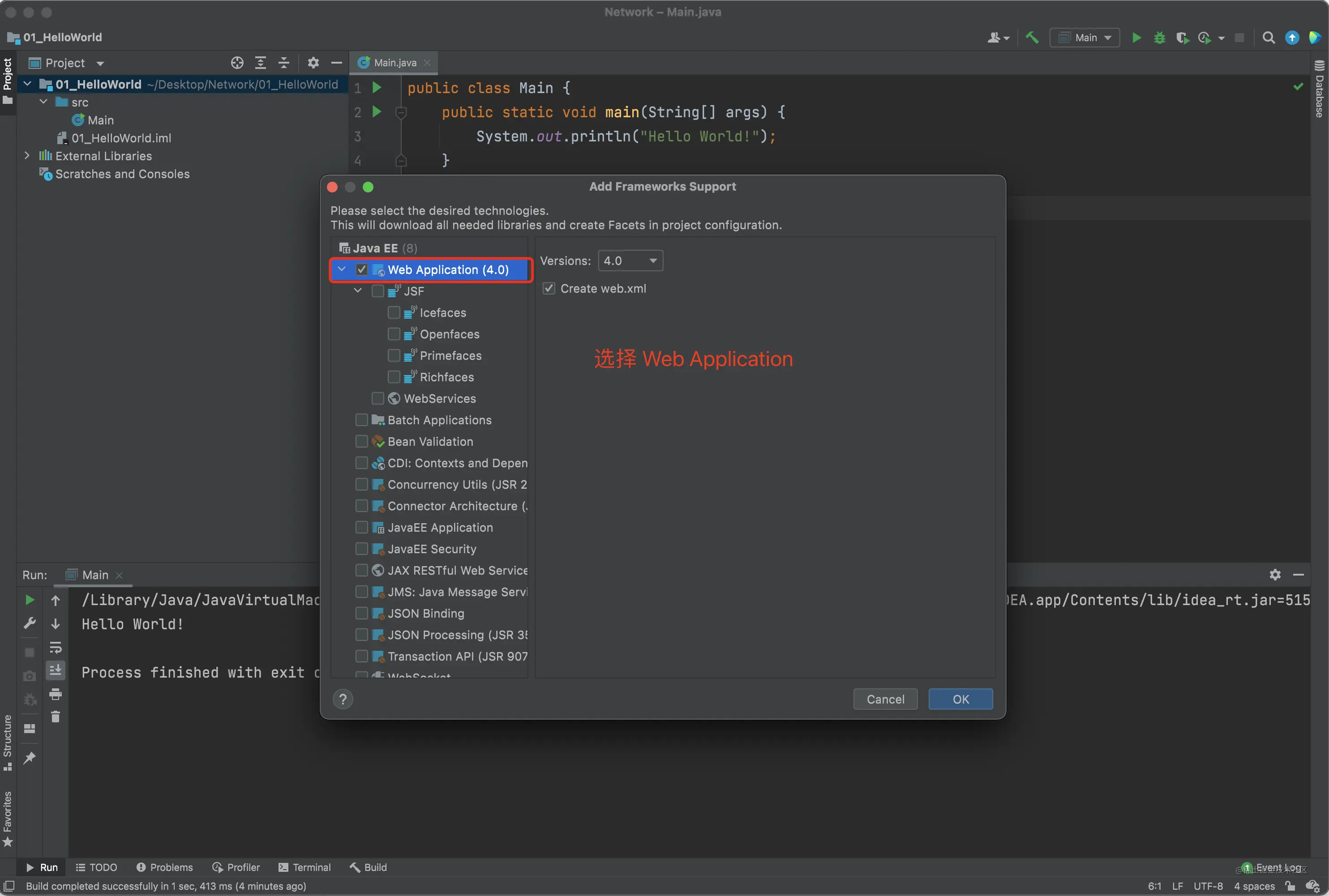Screen dimensions: 1329x896
Task: Open the Terminal tool window tab
Action: 304,867
